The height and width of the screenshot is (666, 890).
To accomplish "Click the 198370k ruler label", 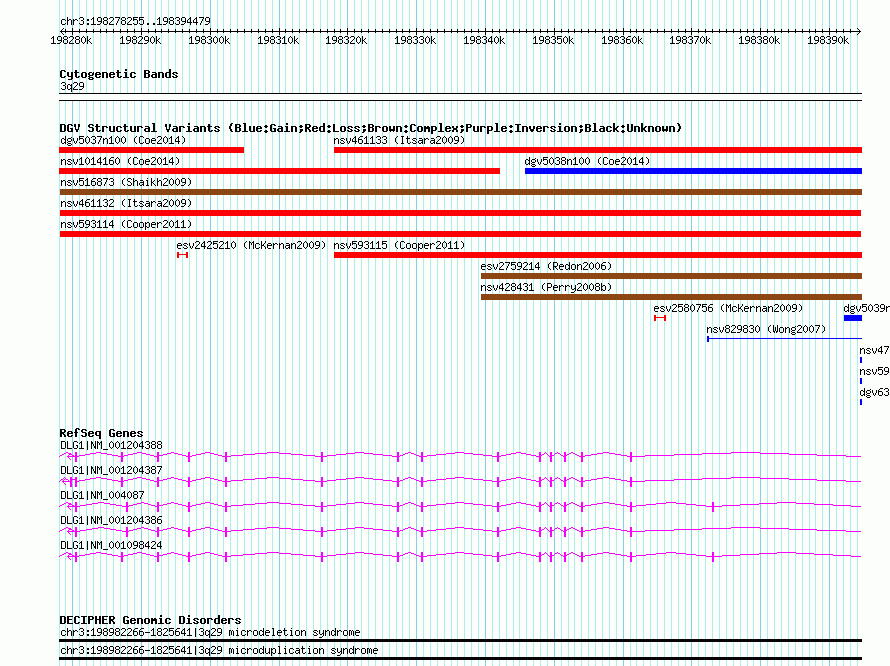I will [690, 40].
